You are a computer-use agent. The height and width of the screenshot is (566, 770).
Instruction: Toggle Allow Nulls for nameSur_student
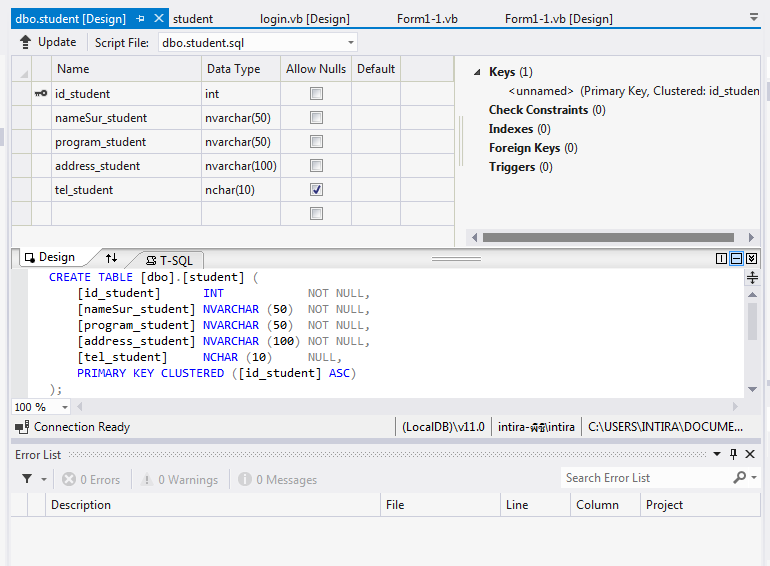(316, 117)
